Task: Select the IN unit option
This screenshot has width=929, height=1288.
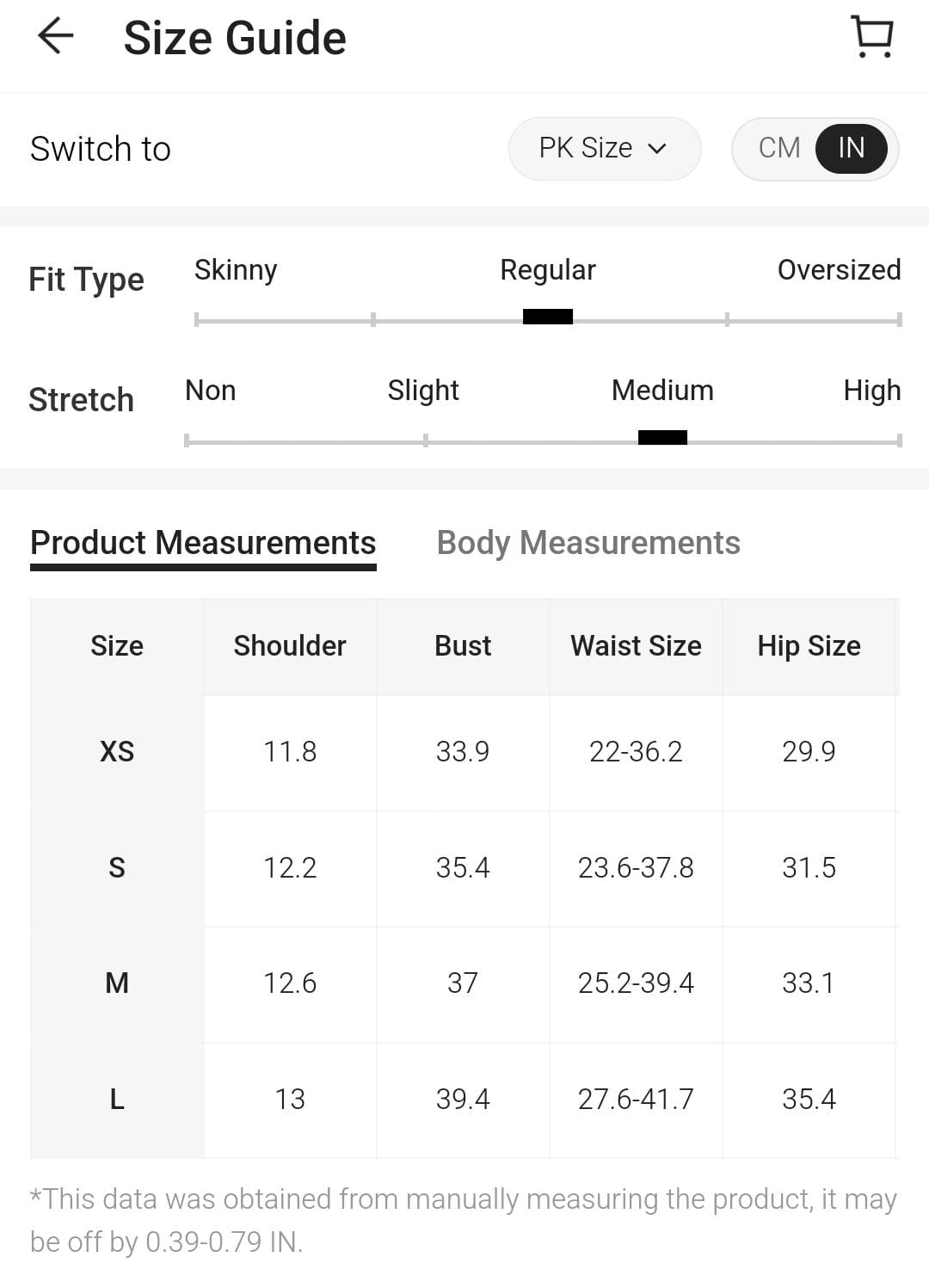Action: (851, 148)
